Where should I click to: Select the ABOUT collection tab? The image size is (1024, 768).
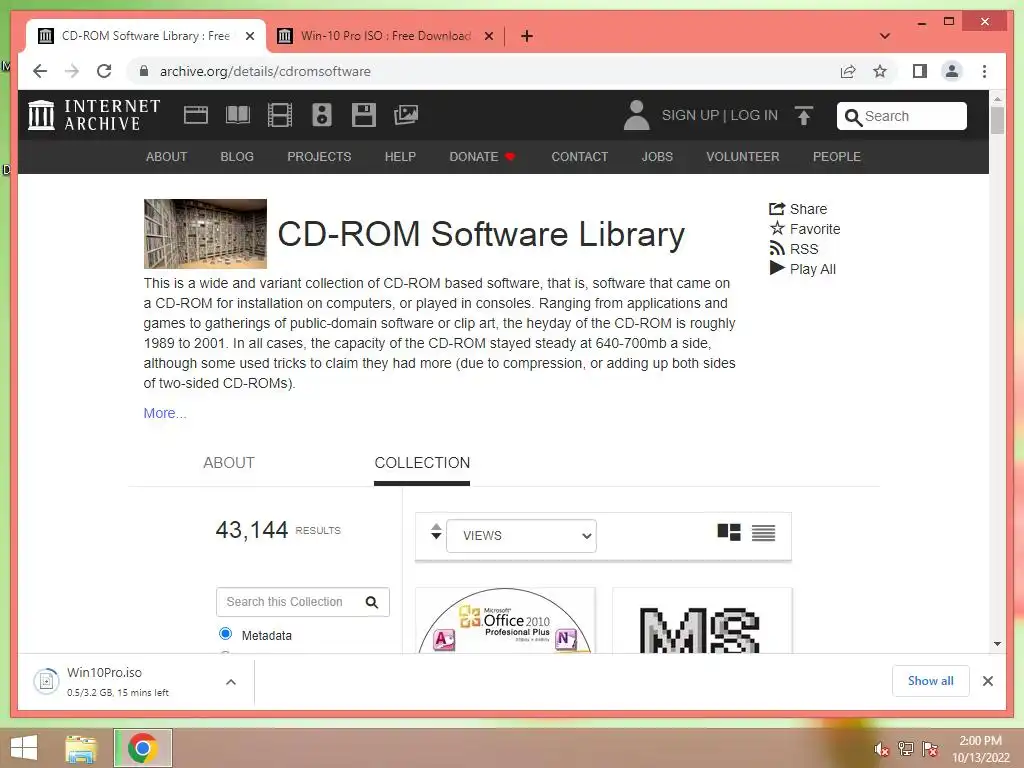point(229,462)
